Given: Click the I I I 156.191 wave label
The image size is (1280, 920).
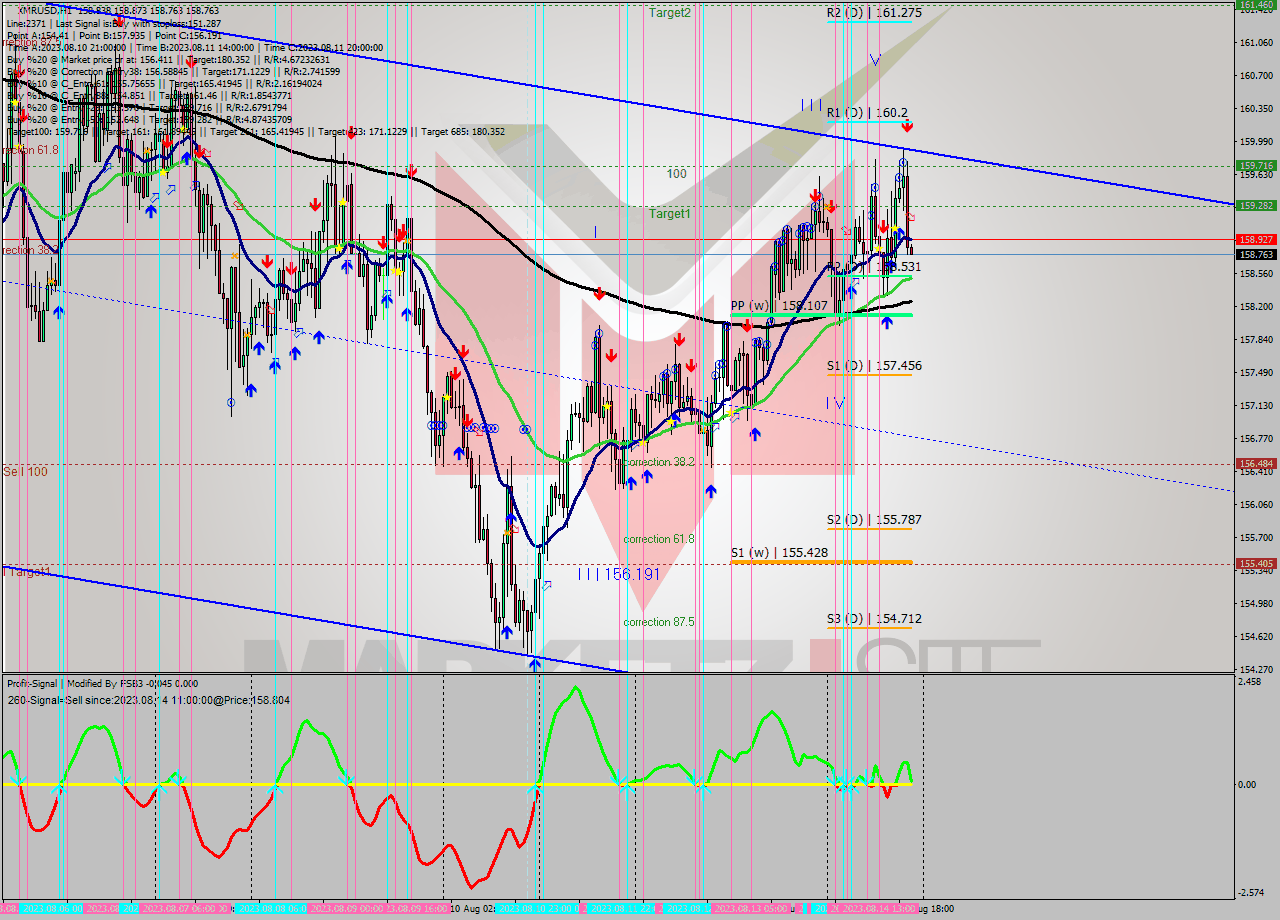Looking at the screenshot, I should [x=618, y=574].
